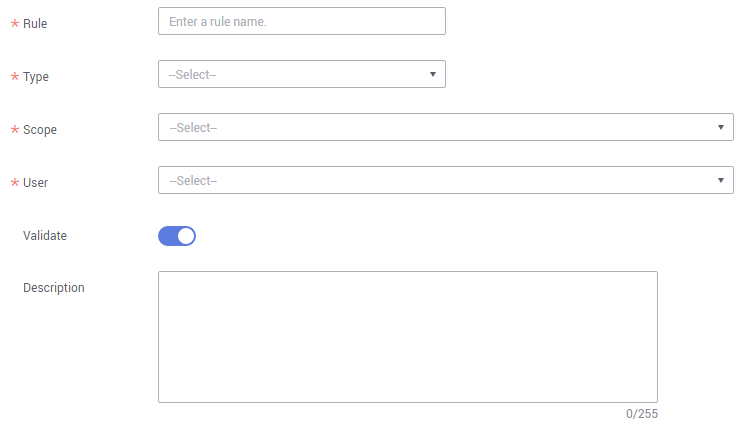
Task: Open the User select box
Action: pos(446,180)
